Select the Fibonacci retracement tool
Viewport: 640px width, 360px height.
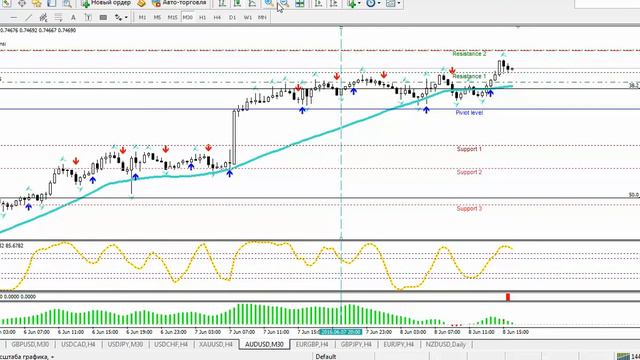[58, 18]
